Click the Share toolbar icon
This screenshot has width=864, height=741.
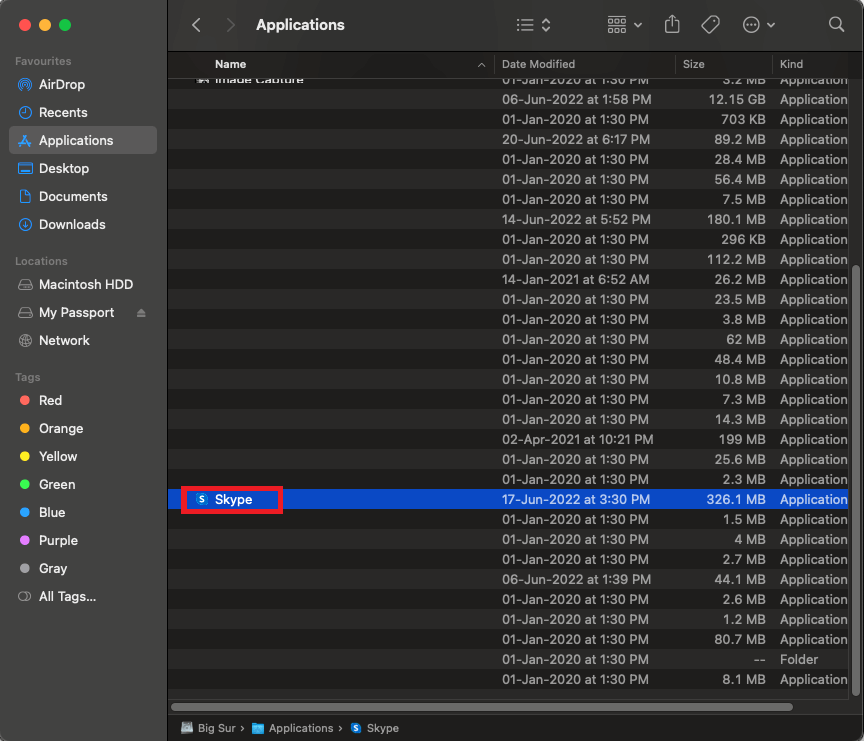pyautogui.click(x=672, y=25)
